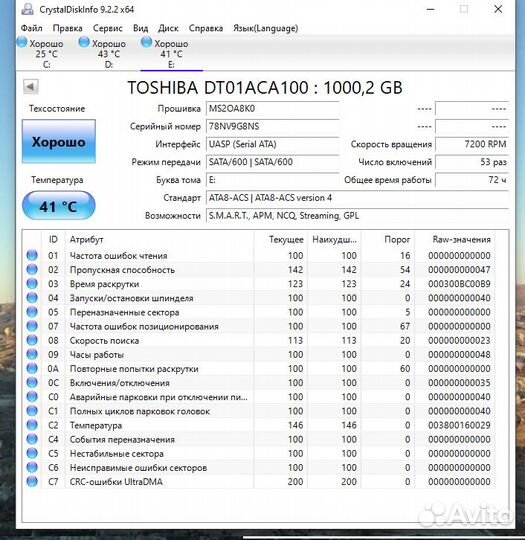
Task: Click status orb for Частота ошибок позиционирования
Action: pos(32,326)
